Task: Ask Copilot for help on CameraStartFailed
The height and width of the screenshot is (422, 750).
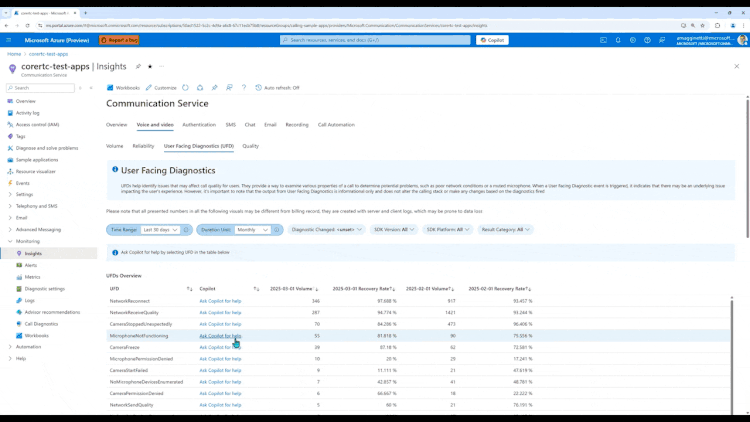Action: [220, 370]
